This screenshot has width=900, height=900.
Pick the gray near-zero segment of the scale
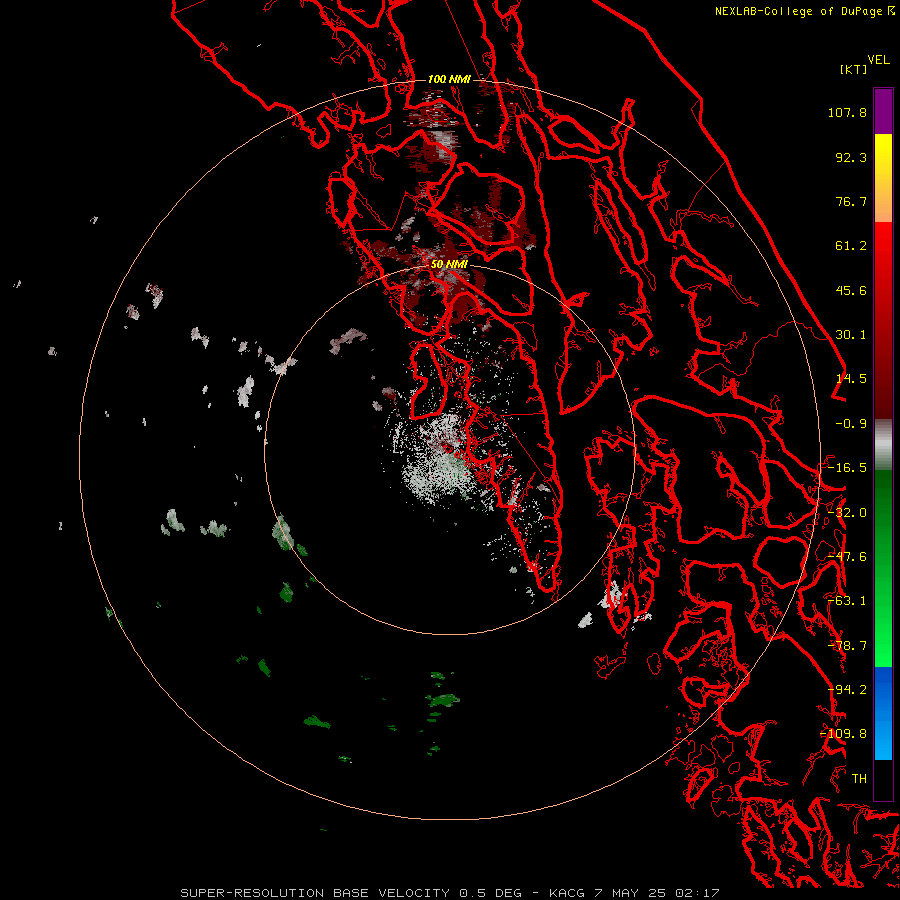[883, 445]
